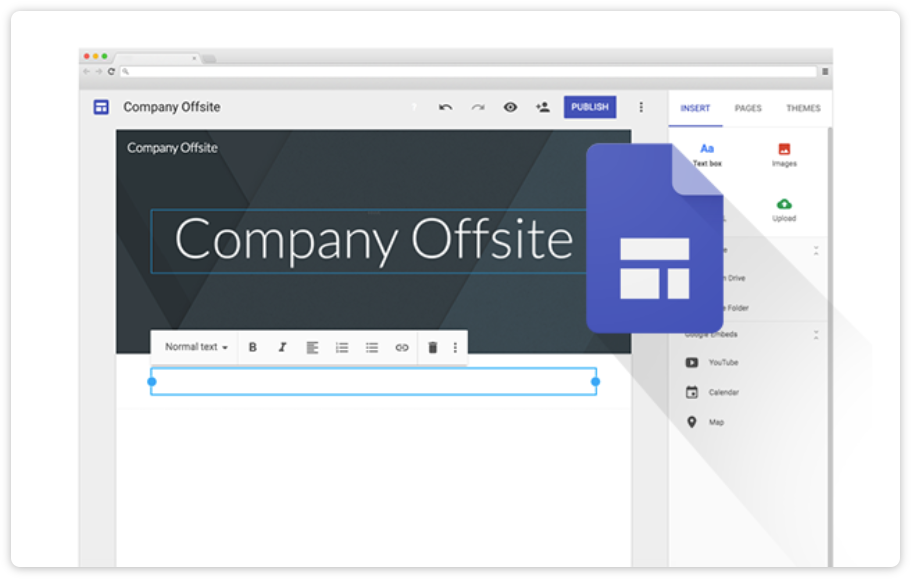Toggle italic formatting
Image resolution: width=914 pixels, height=585 pixels.
click(282, 348)
